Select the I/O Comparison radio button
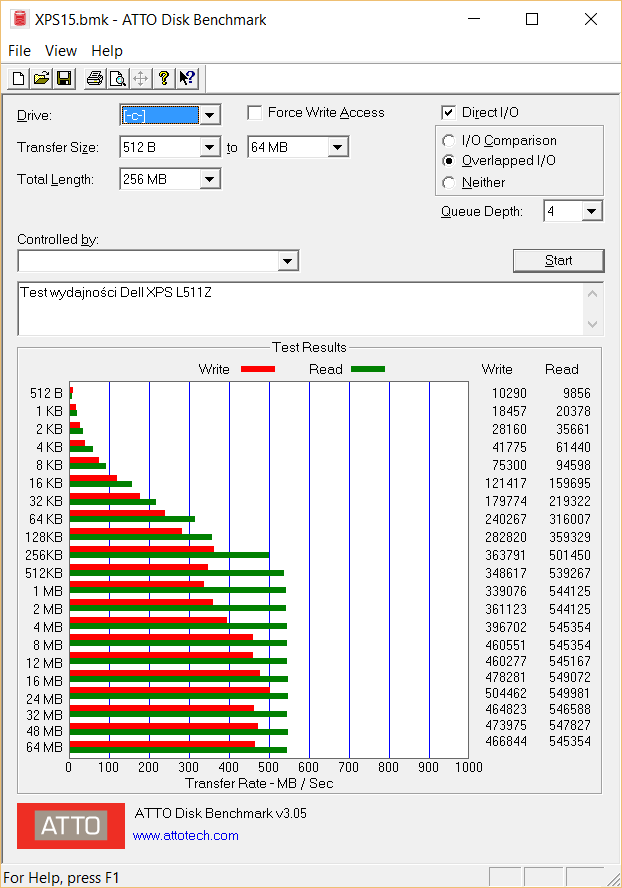 (449, 140)
